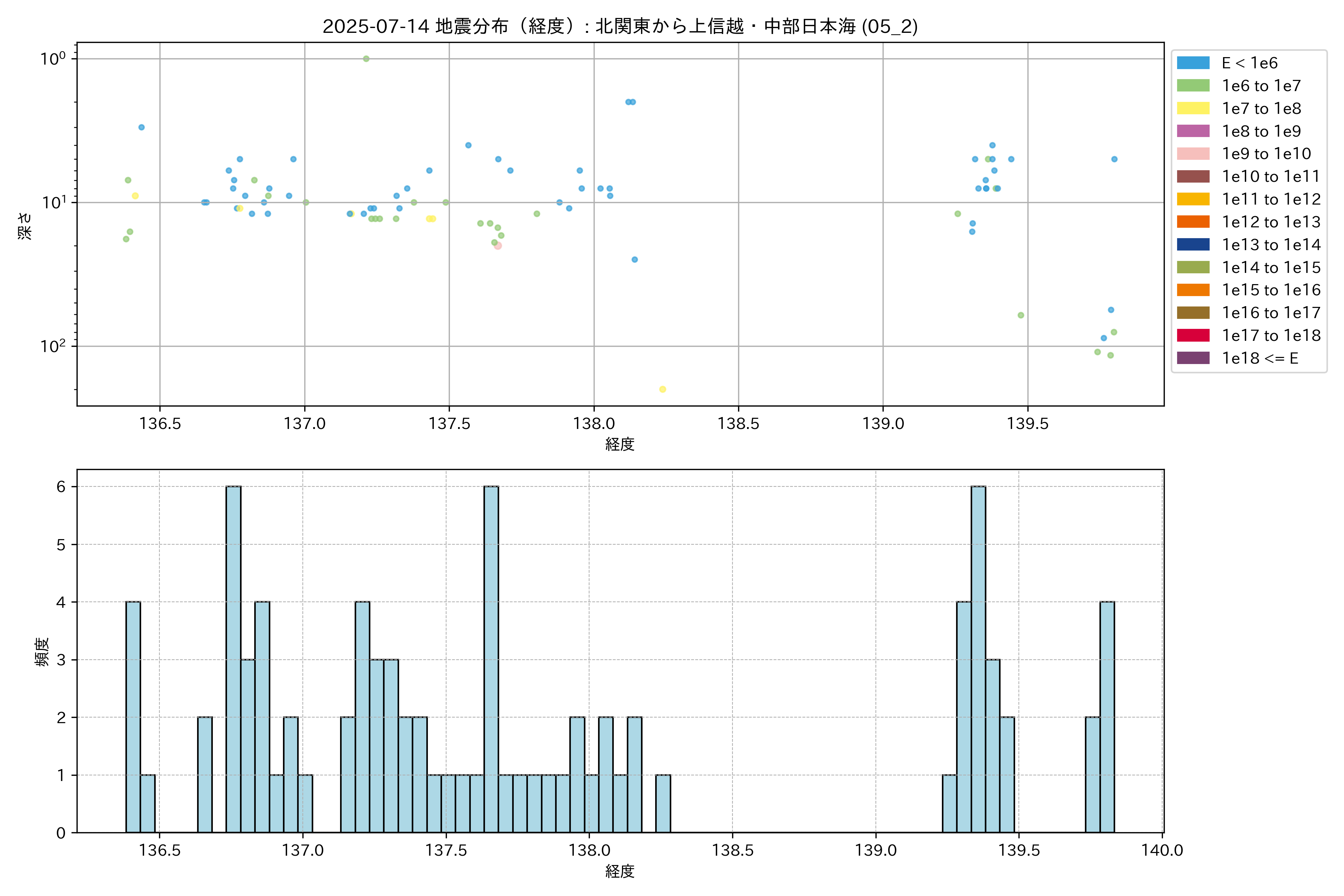Image resolution: width=1344 pixels, height=896 pixels.
Task: Click the histogram bar near 136.4
Action: (x=133, y=716)
